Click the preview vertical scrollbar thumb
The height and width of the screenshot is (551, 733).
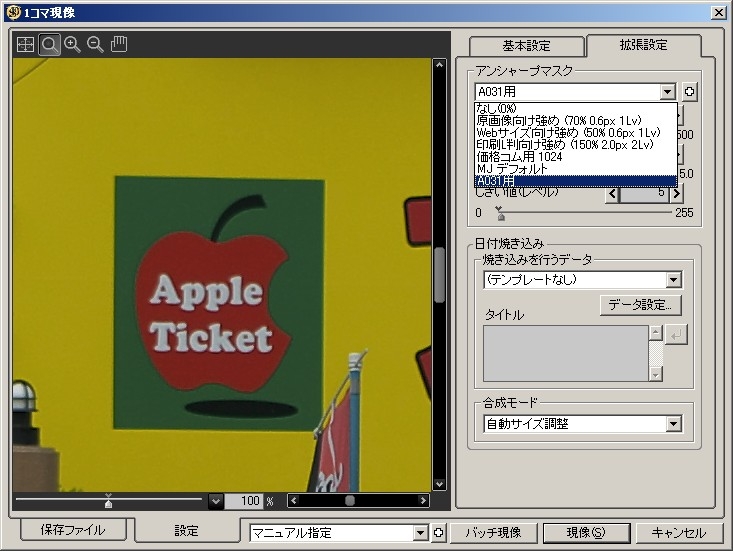[x=439, y=275]
